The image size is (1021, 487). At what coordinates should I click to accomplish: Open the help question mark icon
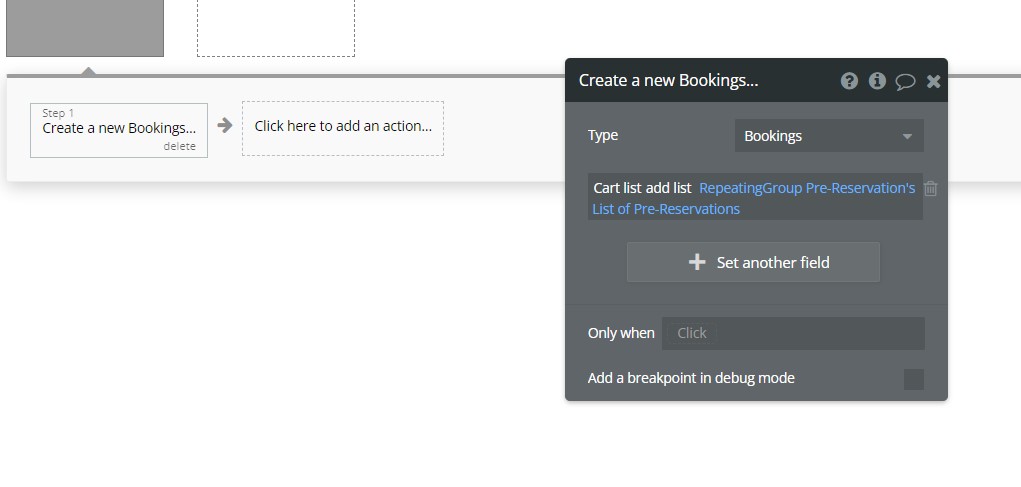pyautogui.click(x=849, y=81)
